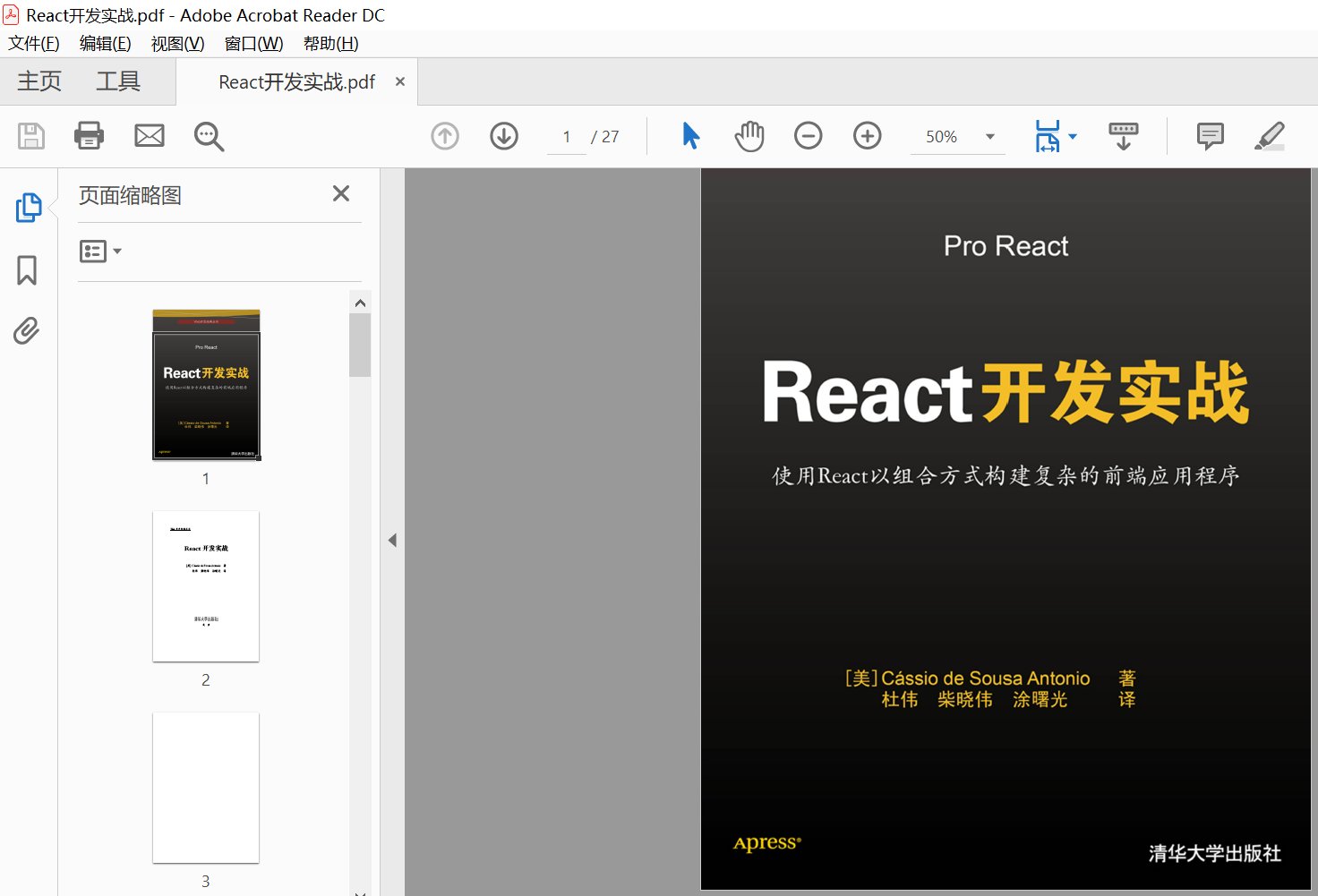Open the 窗口(W) menu
The width and height of the screenshot is (1318, 896).
[253, 44]
